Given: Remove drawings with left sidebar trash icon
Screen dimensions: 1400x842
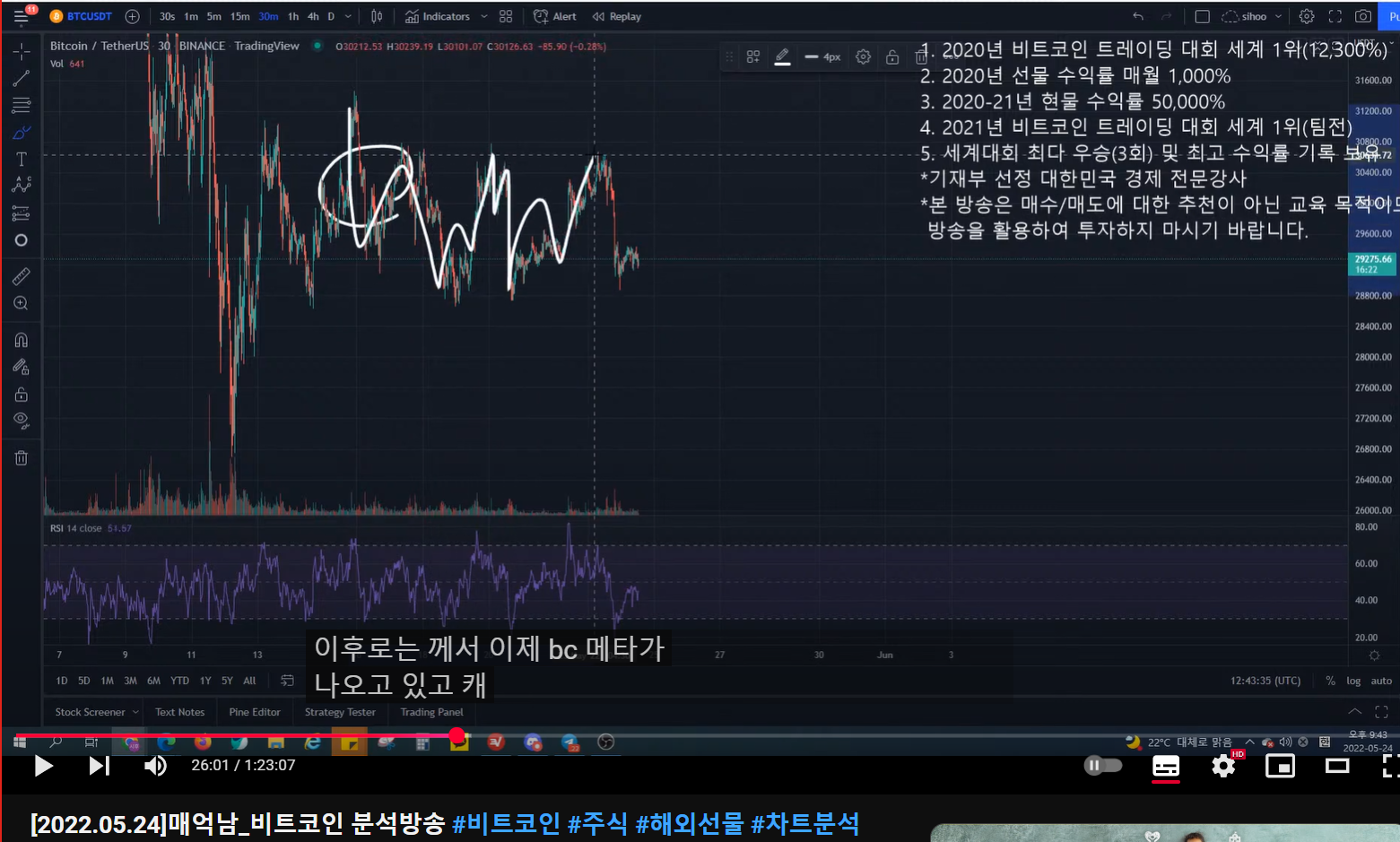Looking at the screenshot, I should (22, 458).
